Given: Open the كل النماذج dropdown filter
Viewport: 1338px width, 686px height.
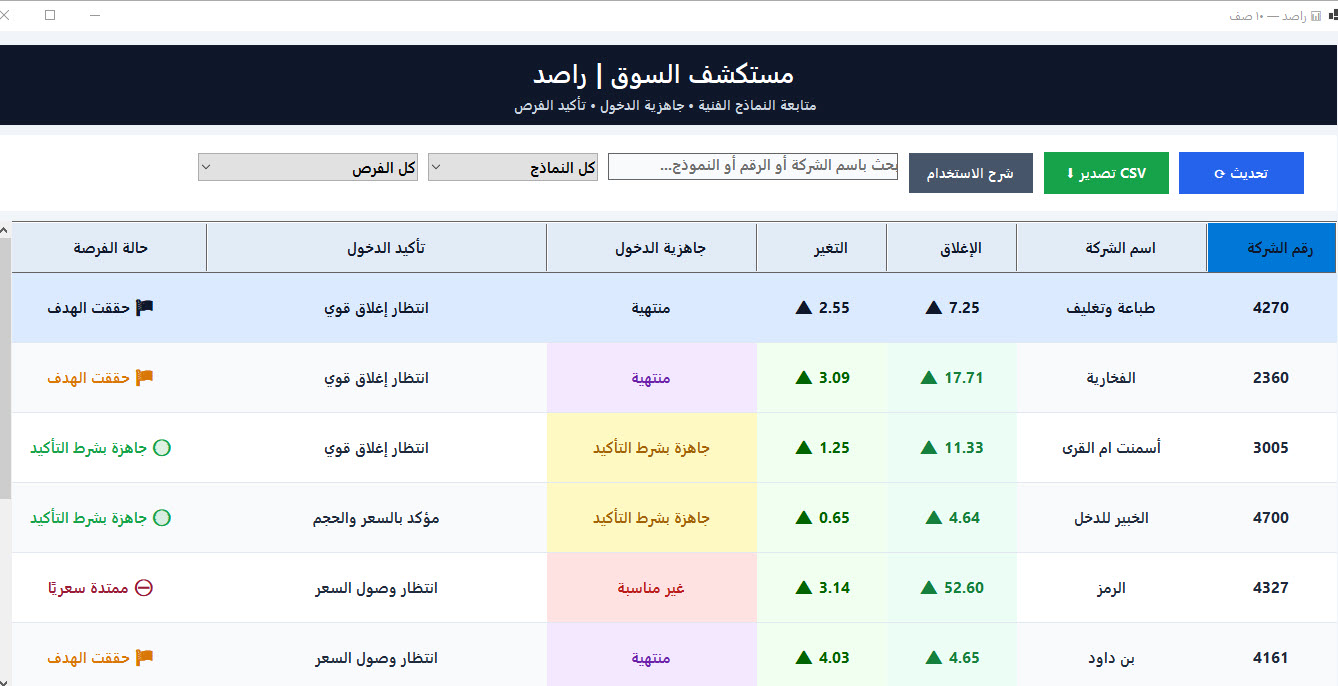Looking at the screenshot, I should (x=513, y=168).
